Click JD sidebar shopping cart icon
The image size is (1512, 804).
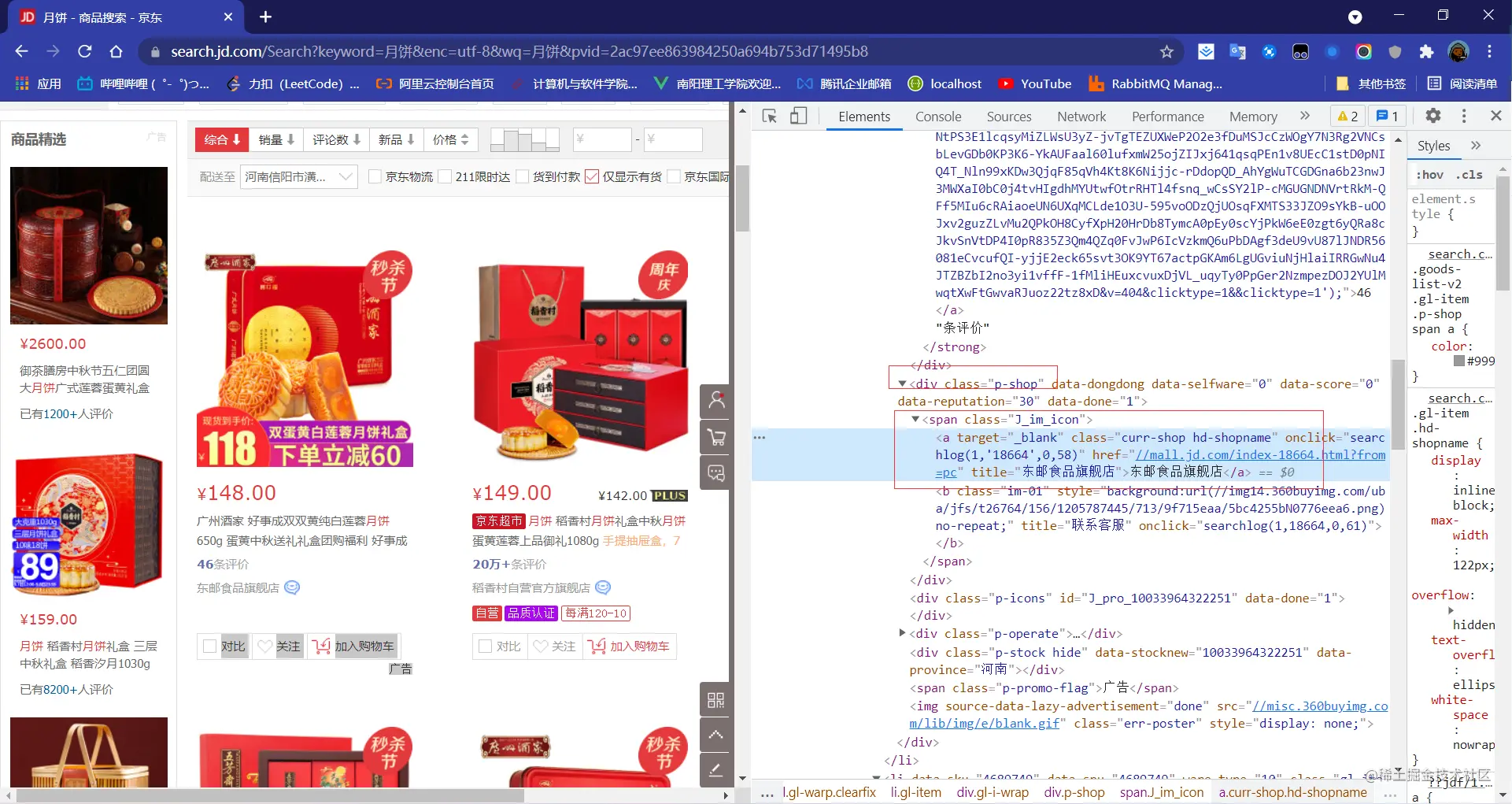coord(716,437)
